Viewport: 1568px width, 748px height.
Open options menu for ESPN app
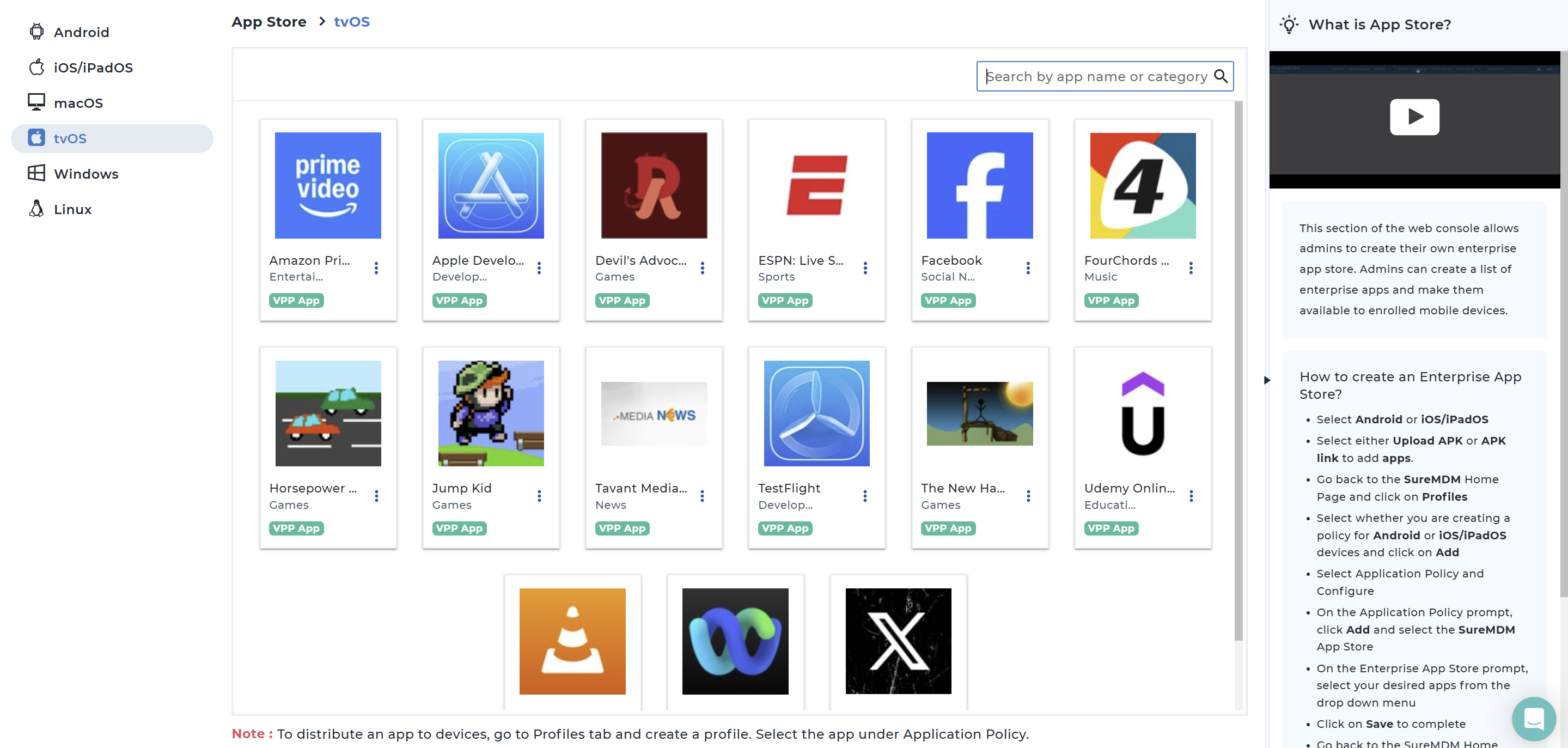pos(865,268)
